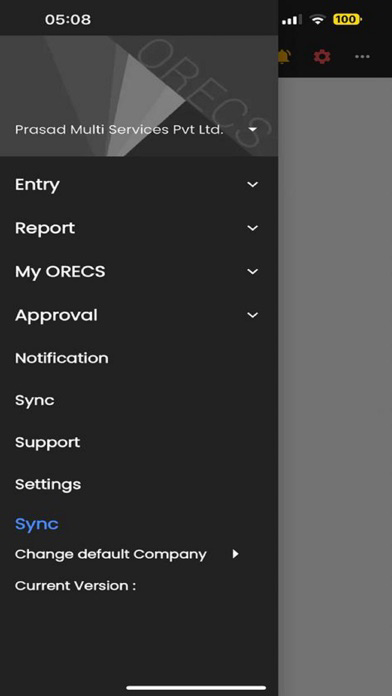Tap the blue Sync link

[x=37, y=524]
